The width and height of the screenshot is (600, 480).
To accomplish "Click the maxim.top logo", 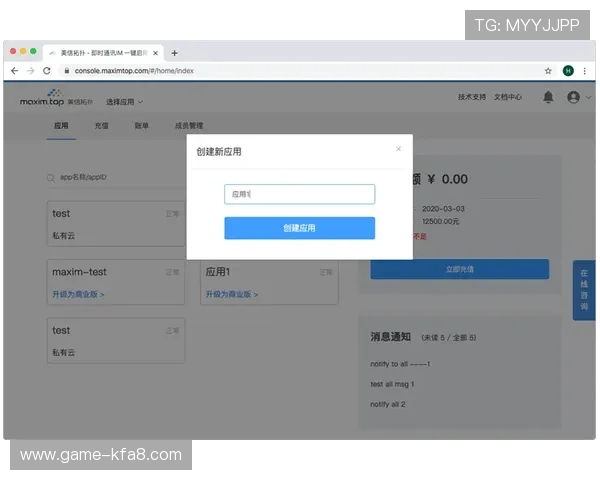I will click(56, 98).
